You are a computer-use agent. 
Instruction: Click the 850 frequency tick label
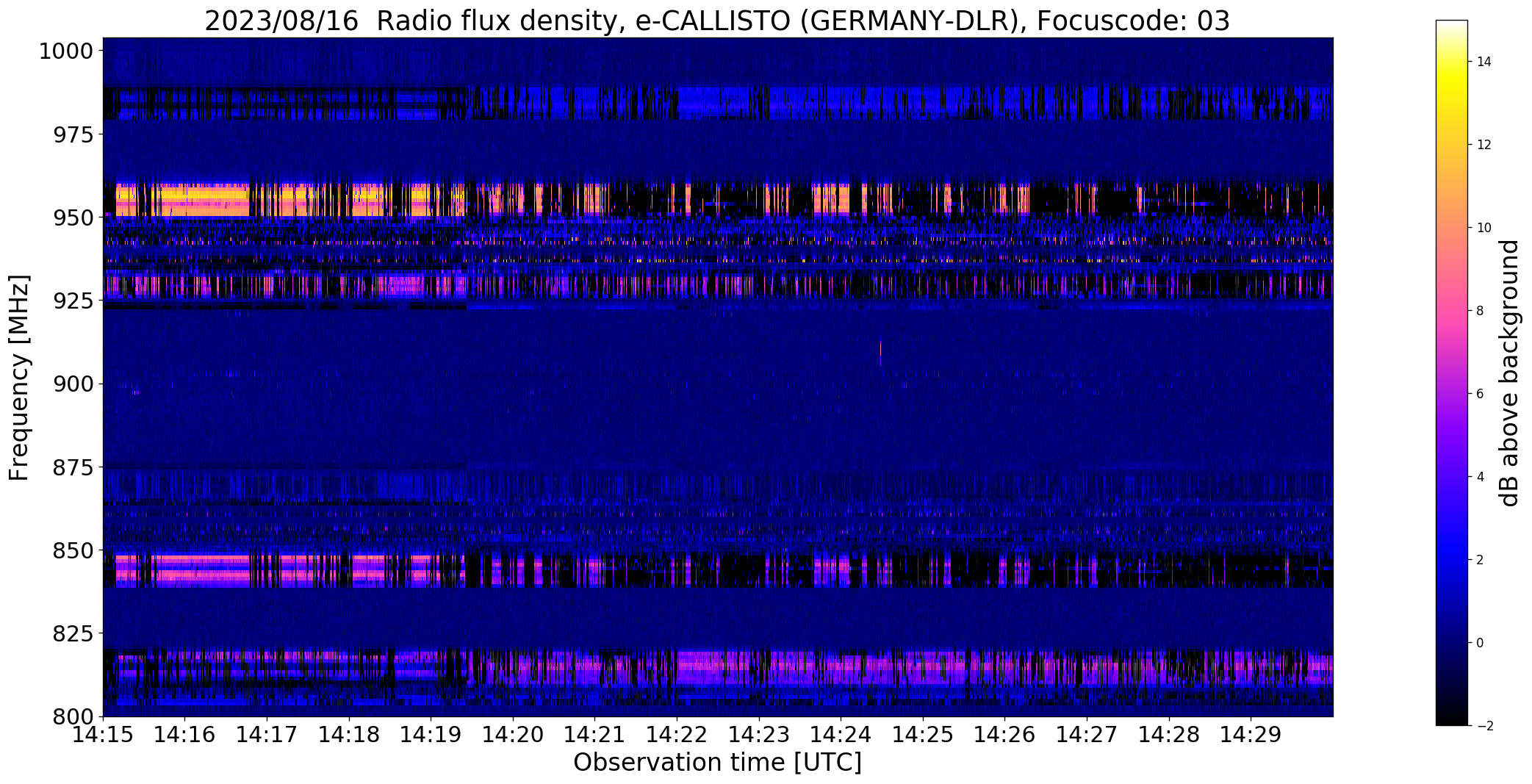click(x=73, y=550)
